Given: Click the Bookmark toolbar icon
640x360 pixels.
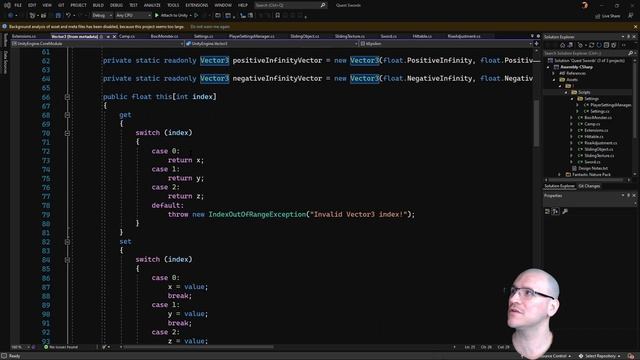Looking at the screenshot, I should tap(278, 16).
